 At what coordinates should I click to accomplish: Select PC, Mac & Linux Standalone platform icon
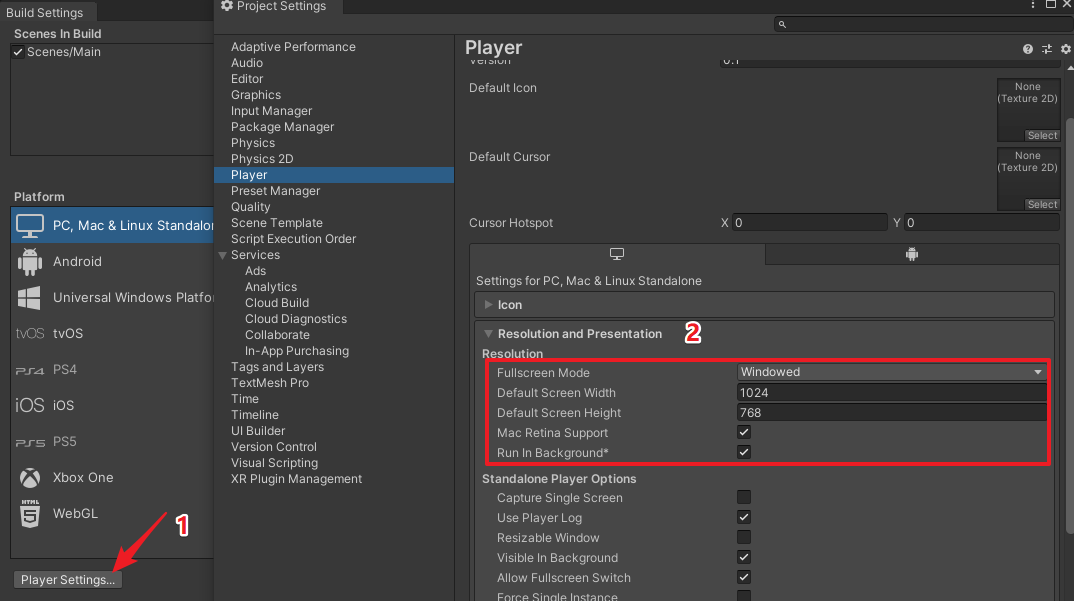coord(29,225)
